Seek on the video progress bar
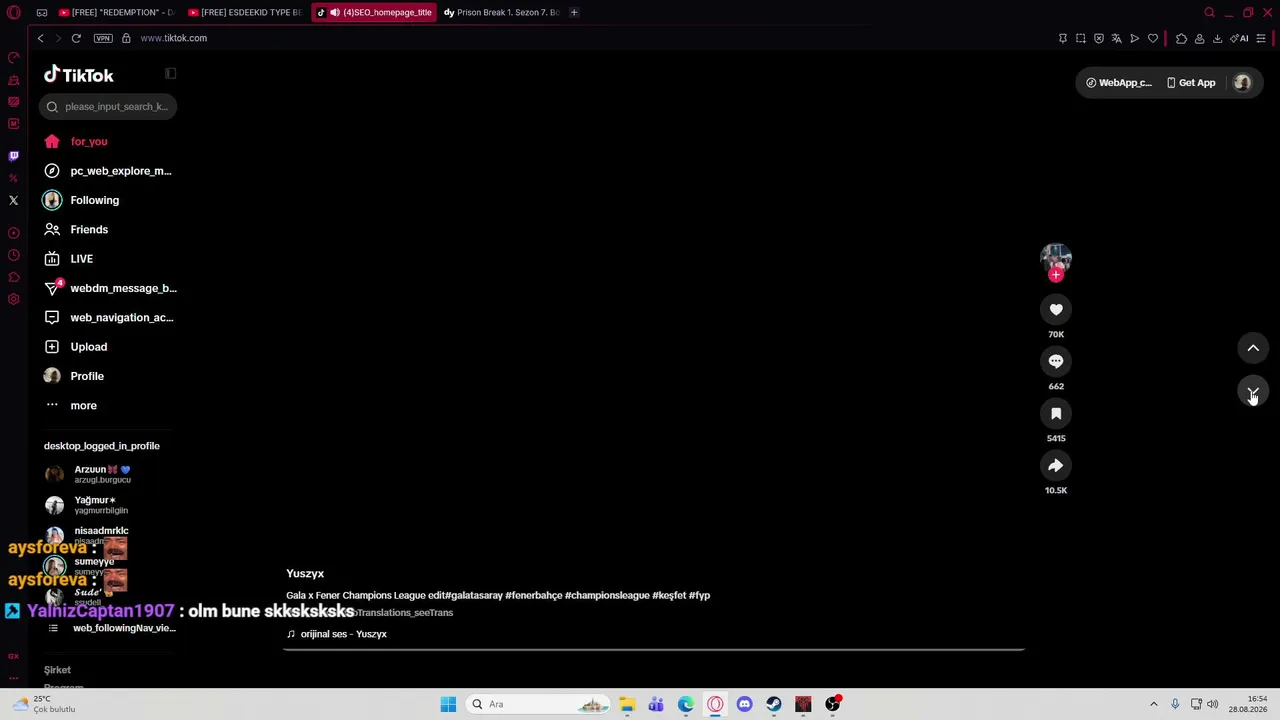The image size is (1280, 720). tap(654, 649)
